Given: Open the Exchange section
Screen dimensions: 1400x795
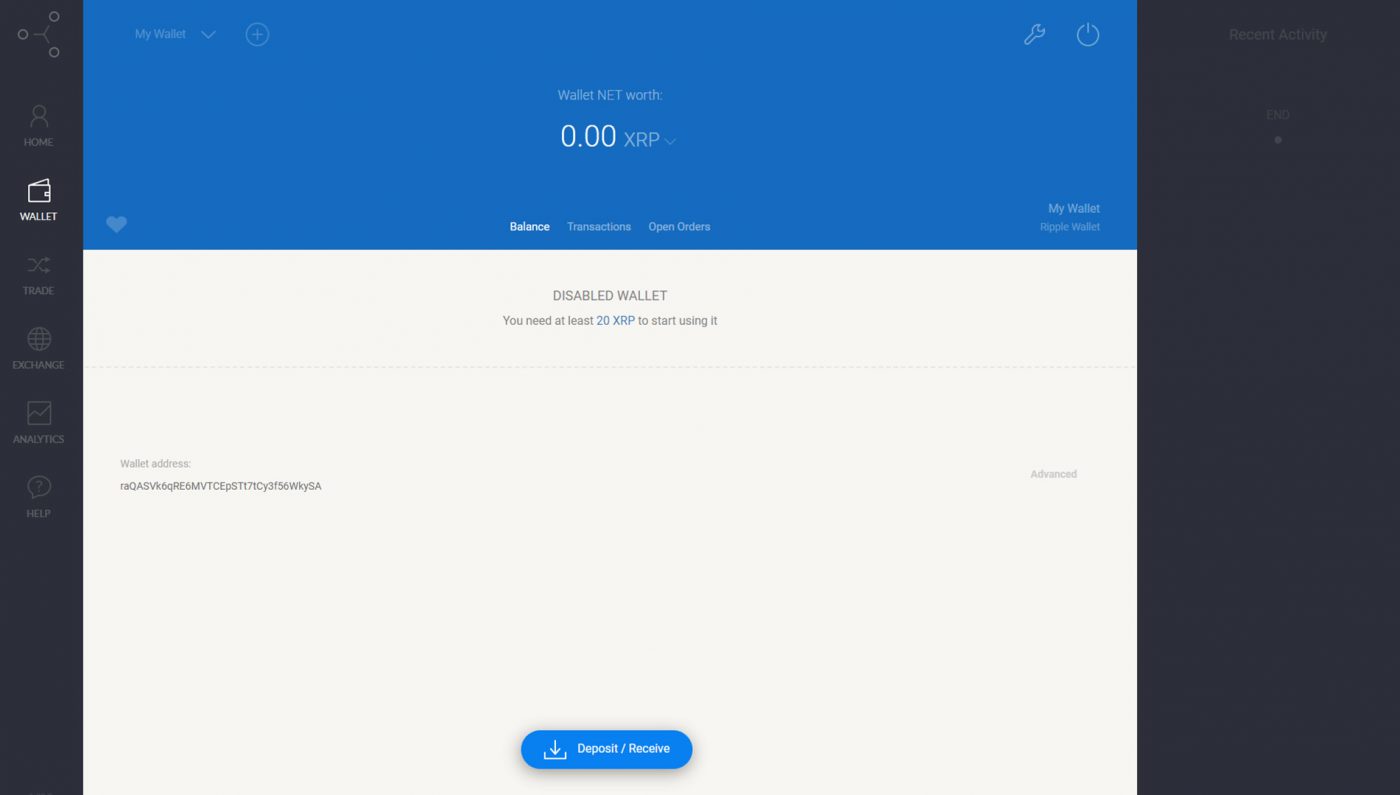Looking at the screenshot, I should [39, 349].
